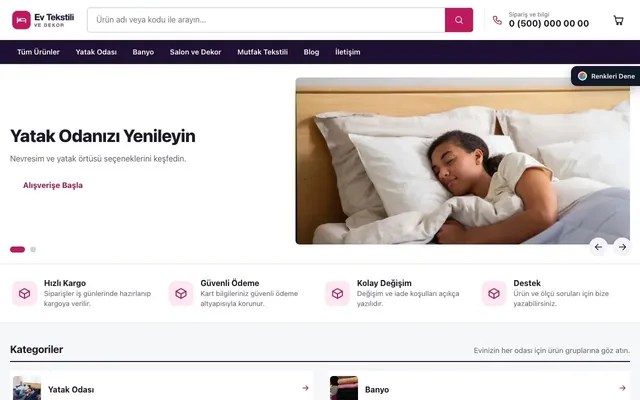Image resolution: width=640 pixels, height=400 pixels.
Task: Open Blog menu item
Action: tap(311, 52)
